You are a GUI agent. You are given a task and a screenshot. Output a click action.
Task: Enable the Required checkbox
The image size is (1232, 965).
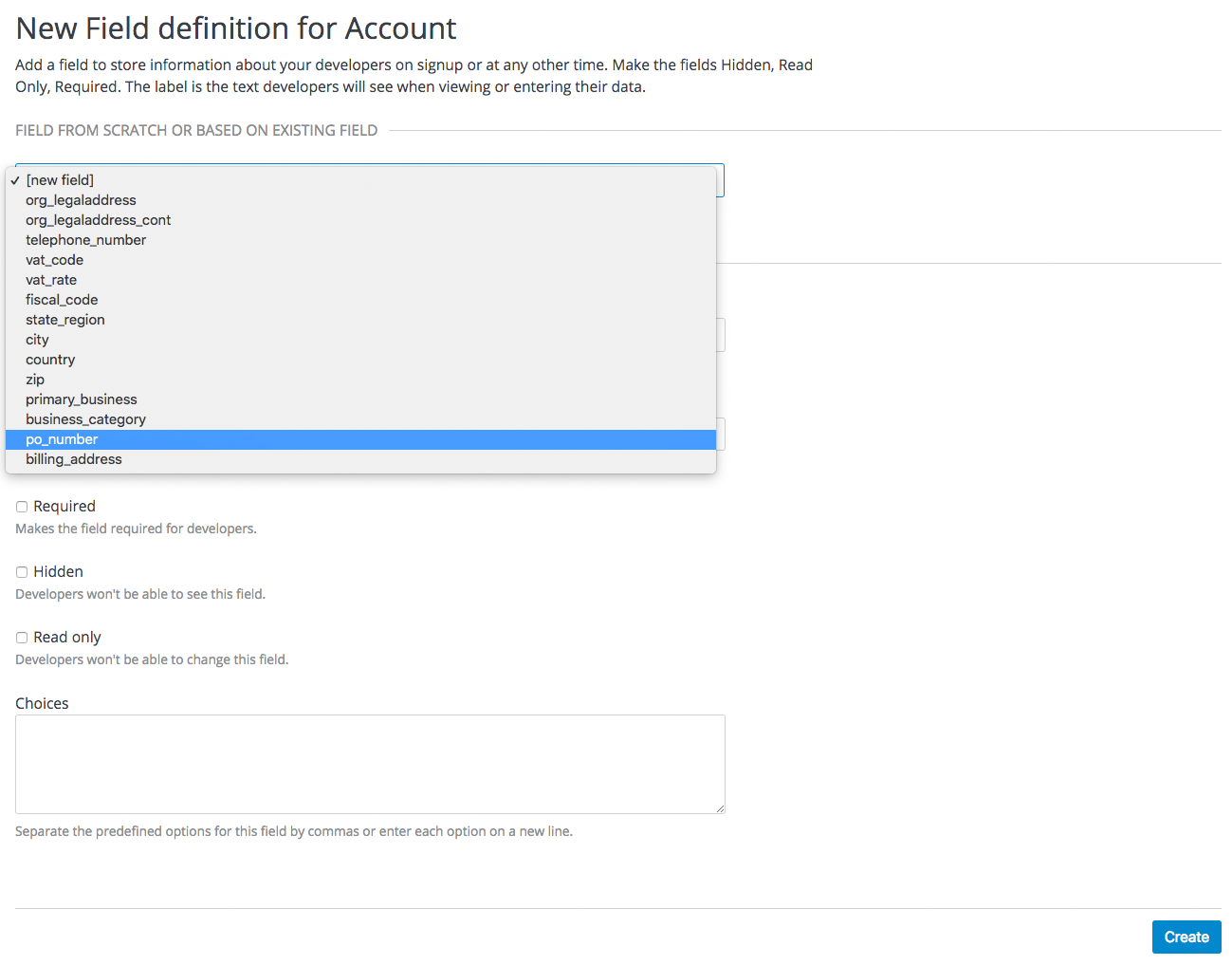point(21,506)
